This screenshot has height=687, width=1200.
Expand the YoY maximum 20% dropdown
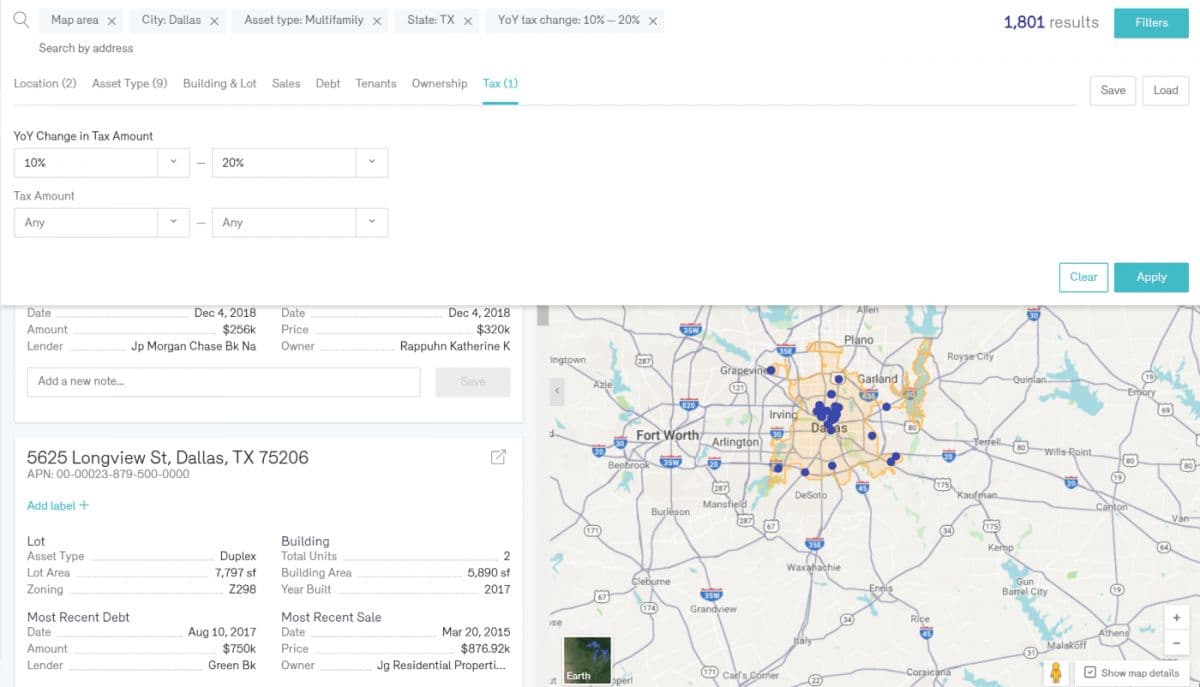371,163
